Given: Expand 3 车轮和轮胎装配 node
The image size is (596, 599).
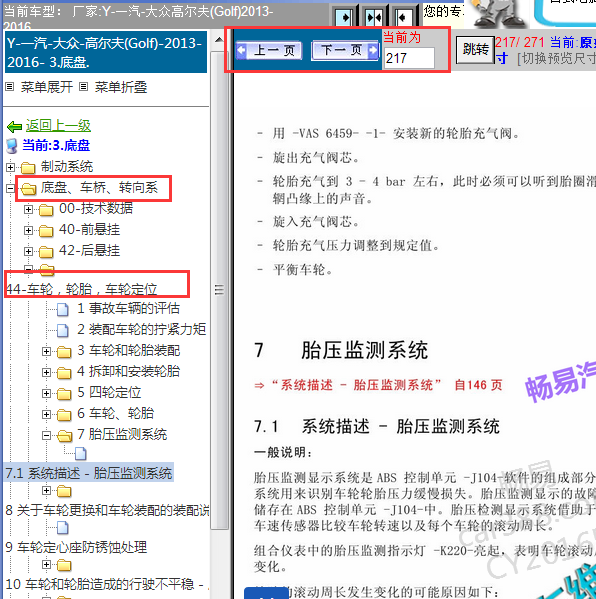Looking at the screenshot, I should [46, 351].
